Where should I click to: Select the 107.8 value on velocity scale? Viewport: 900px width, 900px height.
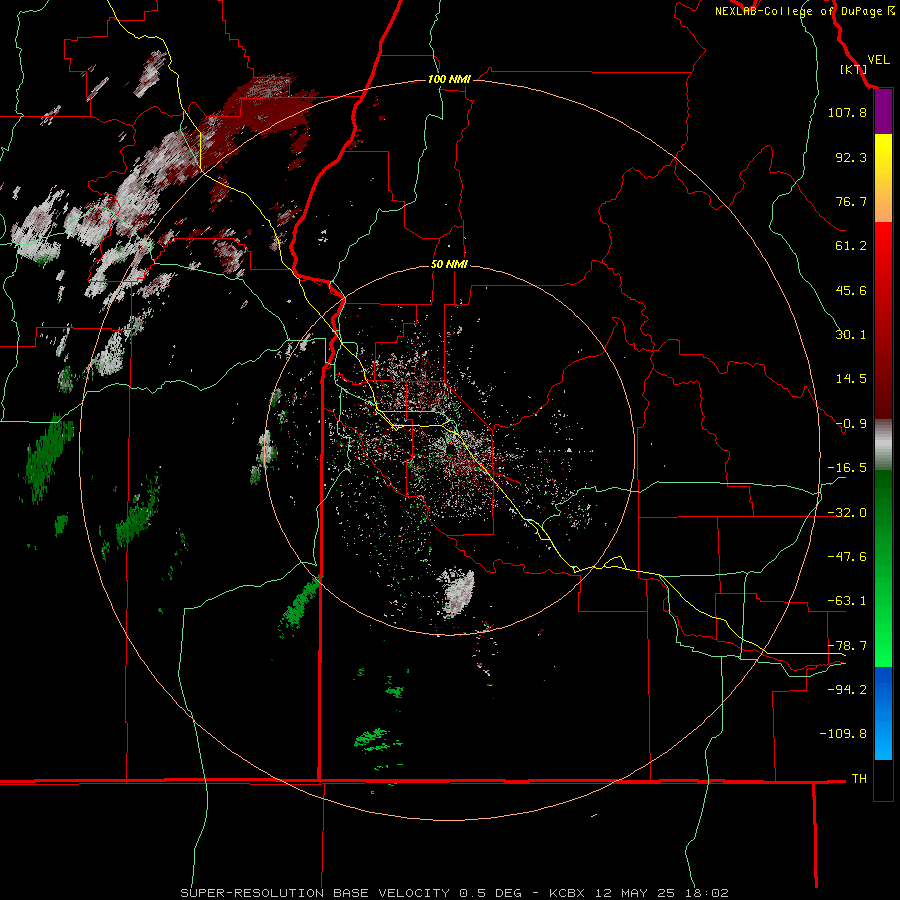click(x=847, y=112)
